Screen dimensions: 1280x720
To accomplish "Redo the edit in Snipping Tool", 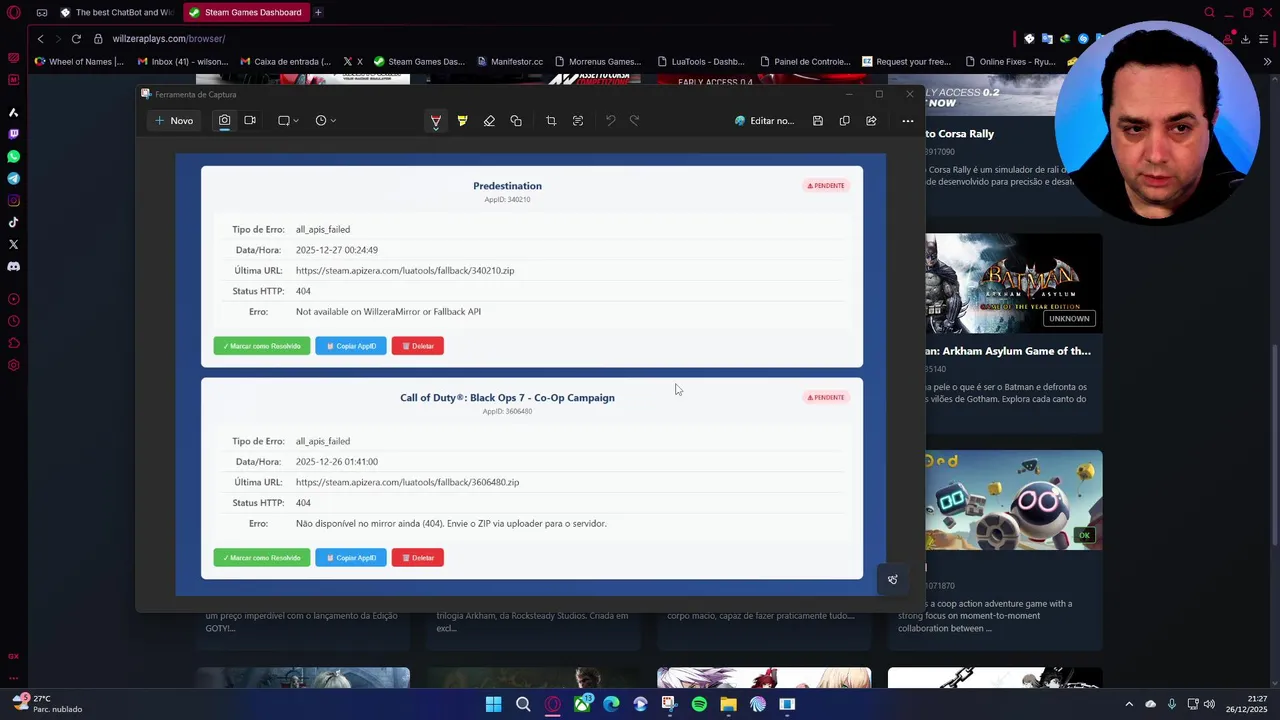I will 634,121.
